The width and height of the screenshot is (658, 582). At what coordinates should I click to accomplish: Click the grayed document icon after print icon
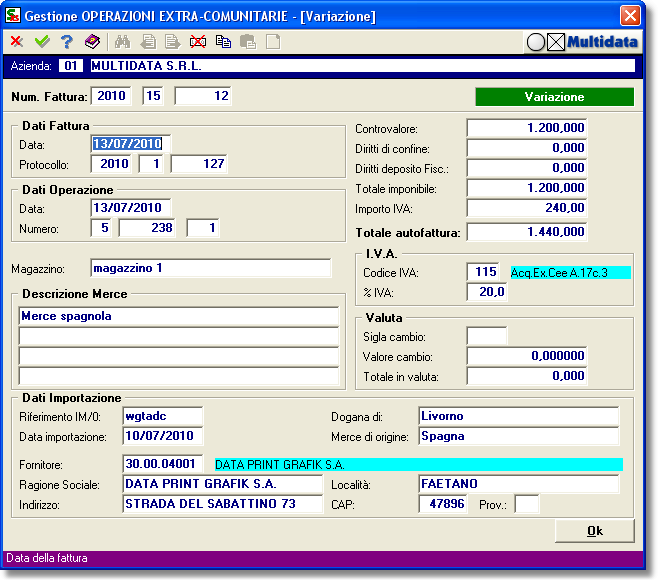coord(172,42)
